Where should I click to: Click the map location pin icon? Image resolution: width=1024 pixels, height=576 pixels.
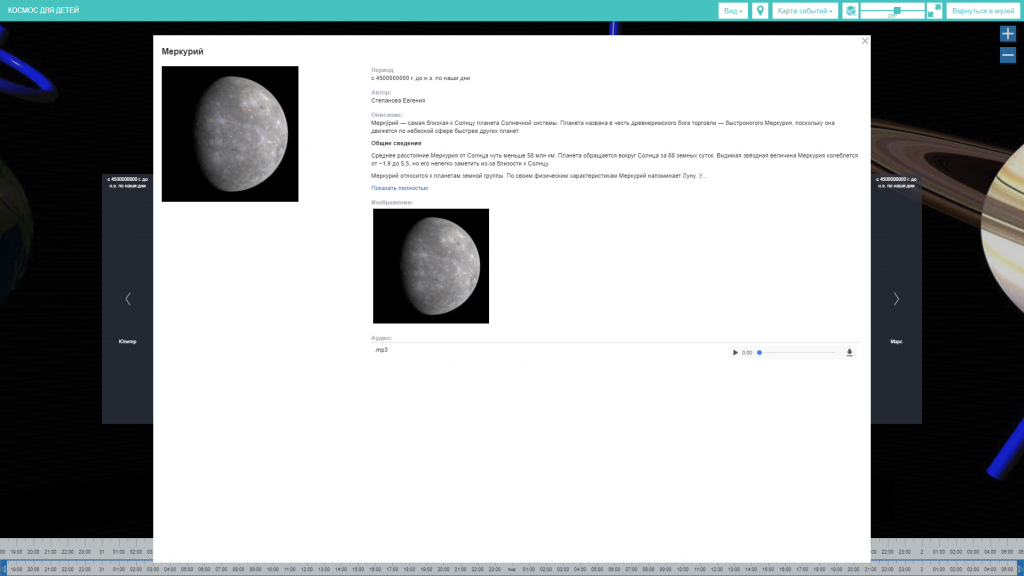760,11
